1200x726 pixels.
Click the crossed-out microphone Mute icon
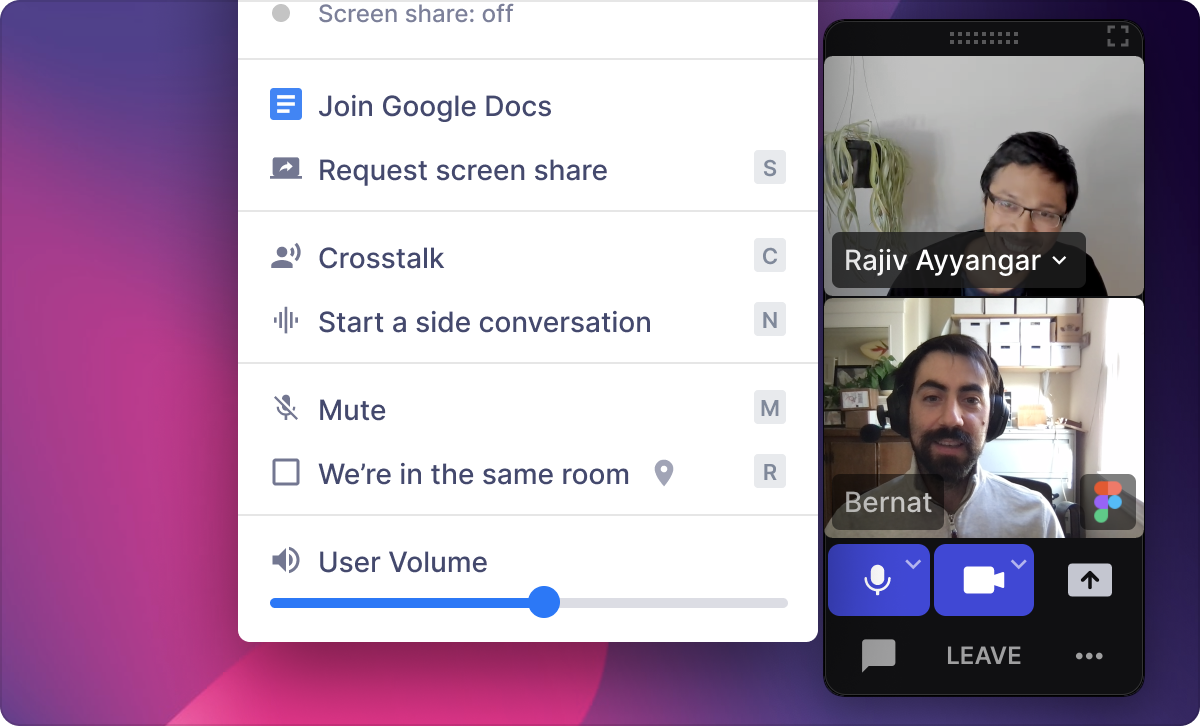pyautogui.click(x=286, y=409)
